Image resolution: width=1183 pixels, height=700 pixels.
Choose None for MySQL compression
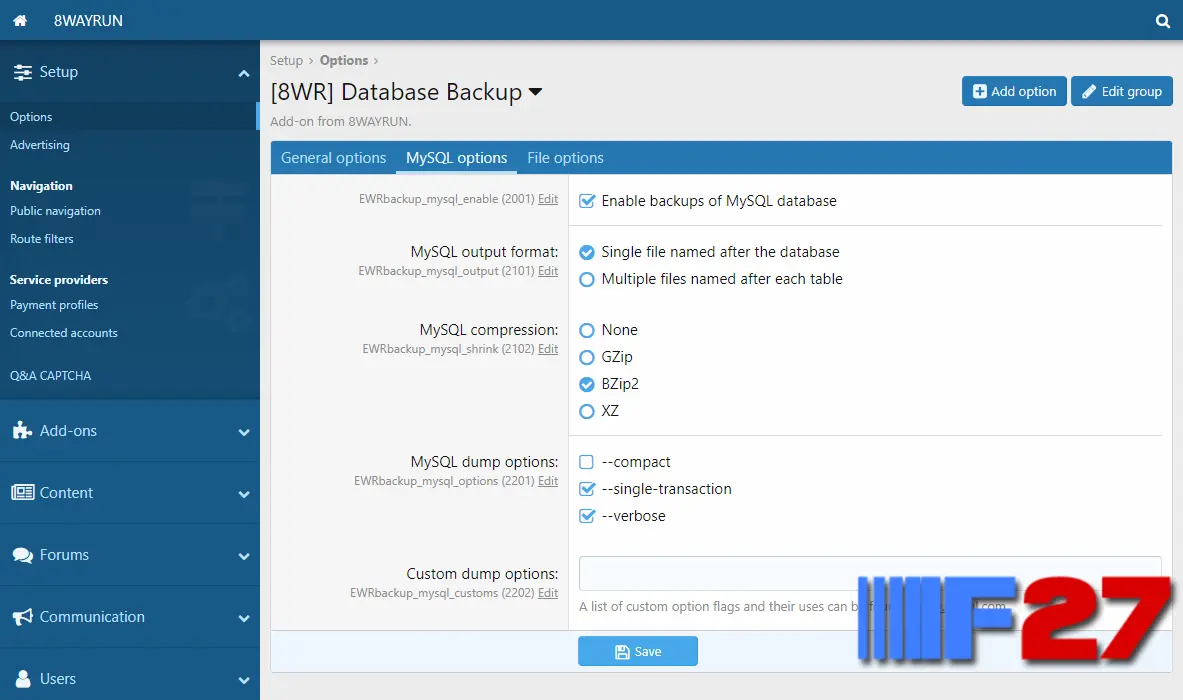586,330
